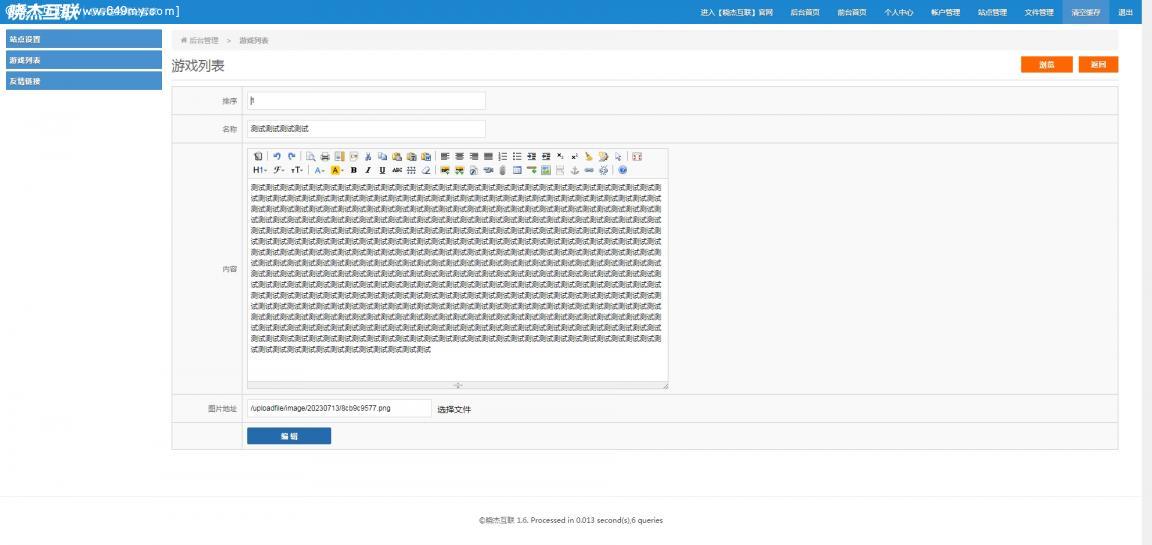Click the scissors cut icon
The height and width of the screenshot is (545, 1152).
[x=368, y=156]
